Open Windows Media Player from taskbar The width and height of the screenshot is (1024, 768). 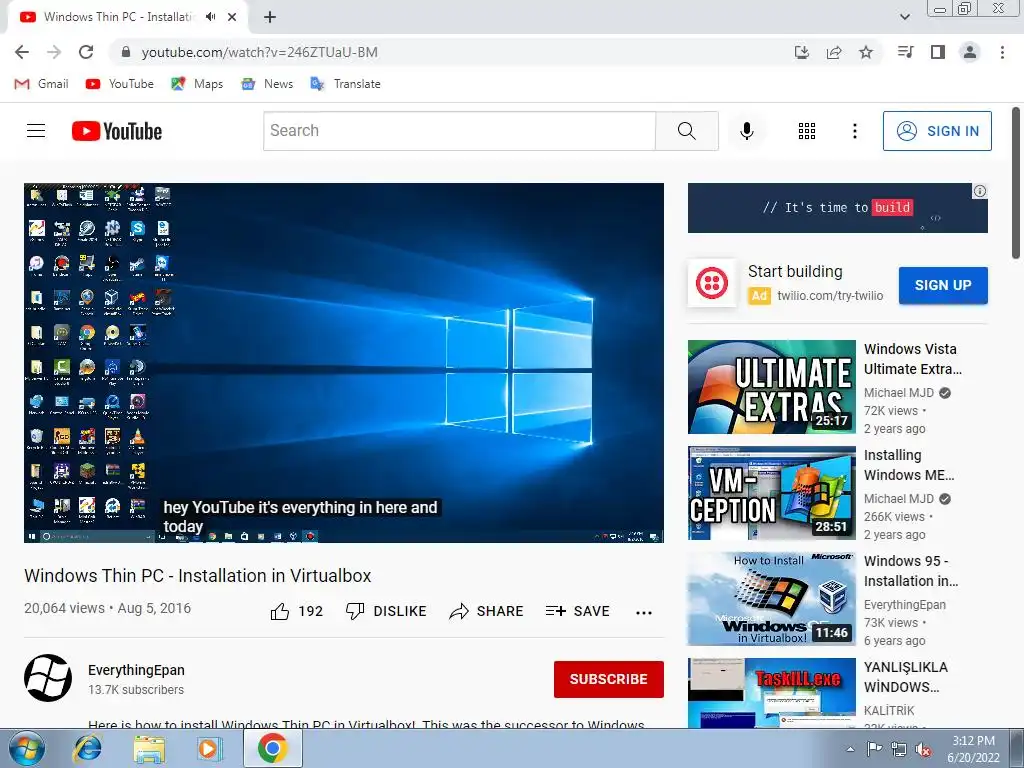pyautogui.click(x=210, y=749)
